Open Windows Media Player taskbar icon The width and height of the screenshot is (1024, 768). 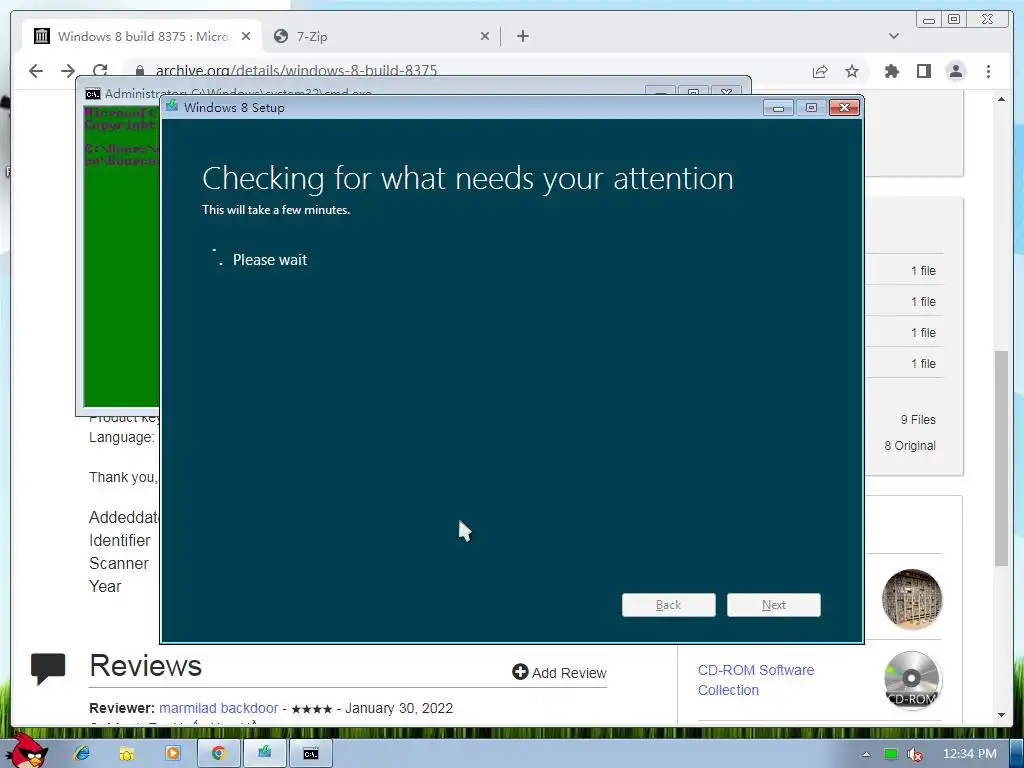(x=172, y=754)
